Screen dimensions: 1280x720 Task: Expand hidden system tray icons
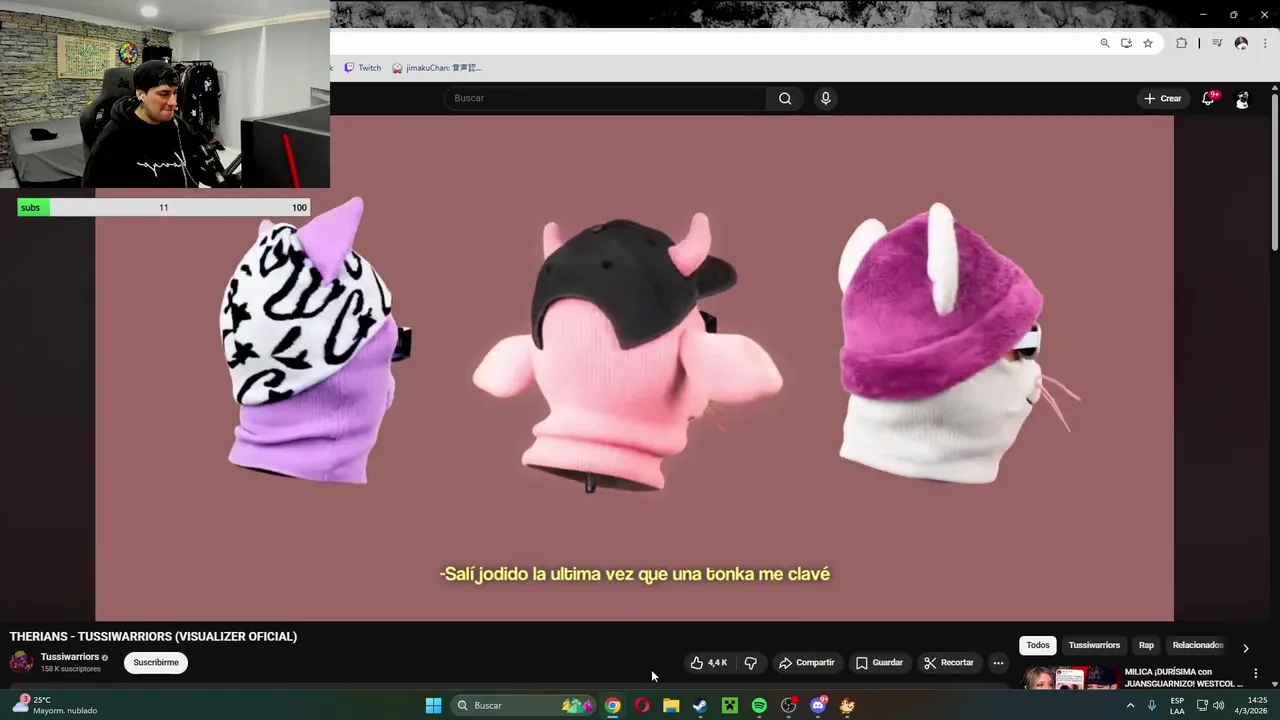tap(1131, 706)
